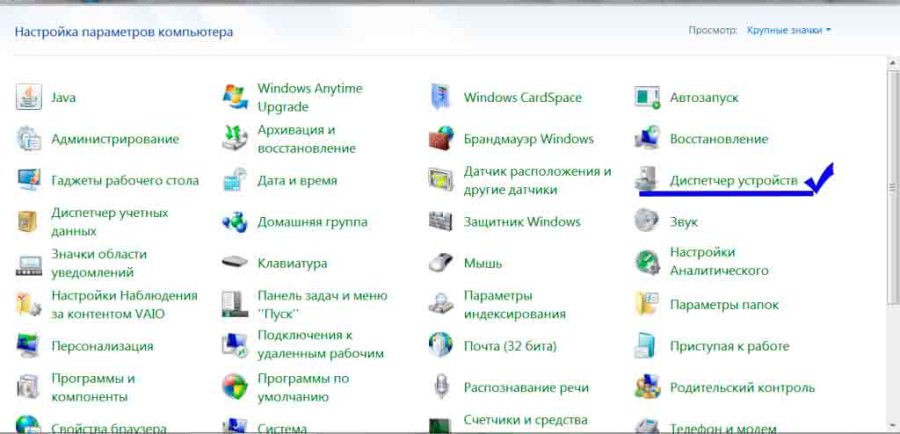Click the Распознавание речи link
The height and width of the screenshot is (434, 900).
(526, 387)
